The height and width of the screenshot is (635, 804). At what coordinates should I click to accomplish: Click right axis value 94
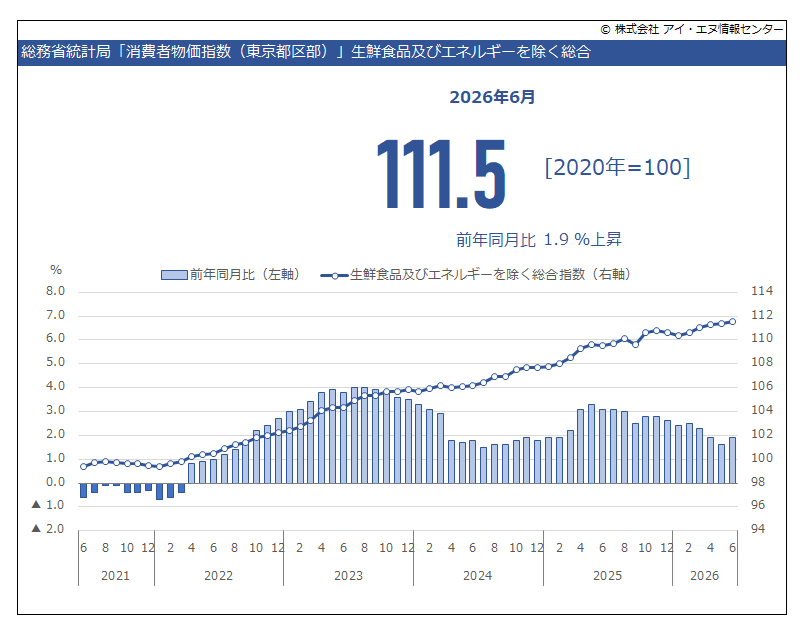[x=758, y=528]
